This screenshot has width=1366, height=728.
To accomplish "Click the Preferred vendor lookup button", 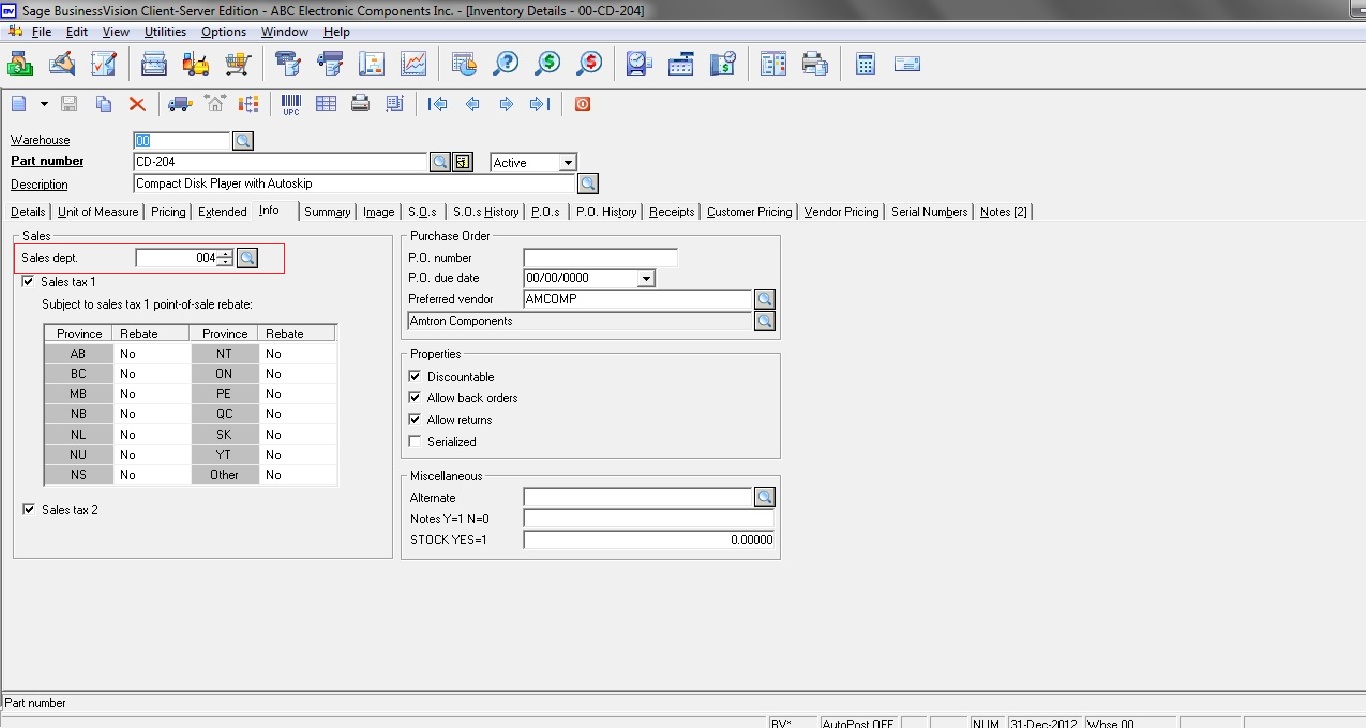I will [x=764, y=299].
